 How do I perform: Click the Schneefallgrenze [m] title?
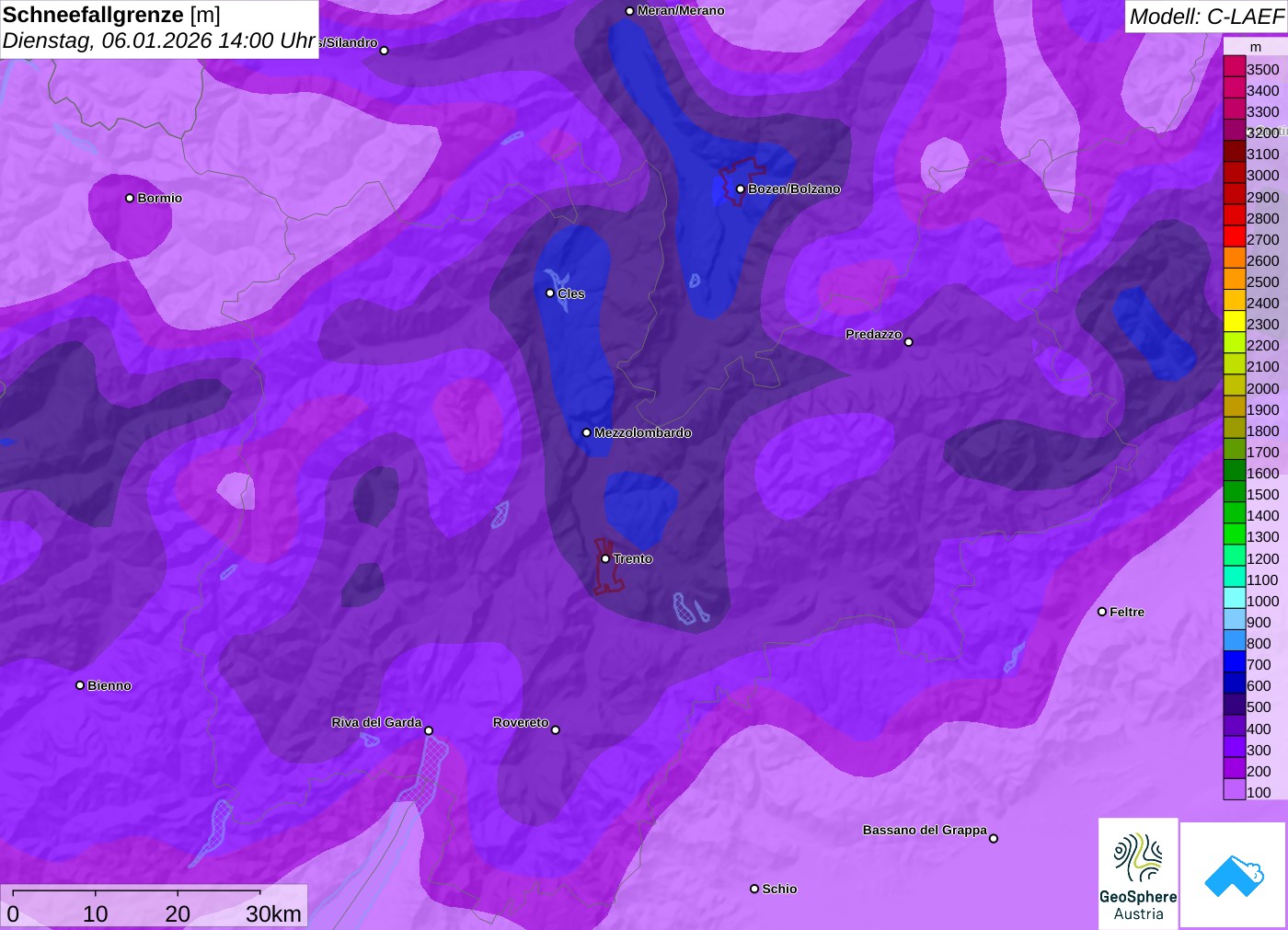[x=111, y=15]
